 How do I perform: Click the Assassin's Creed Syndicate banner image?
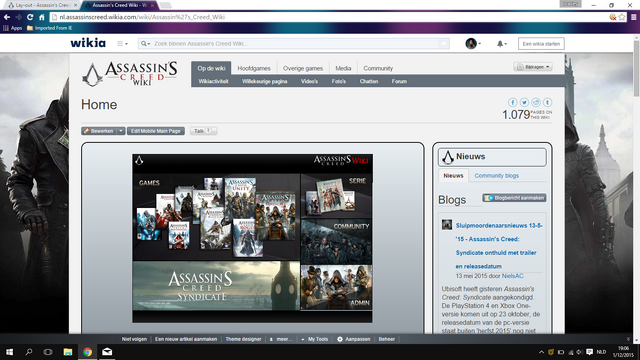tap(216, 286)
